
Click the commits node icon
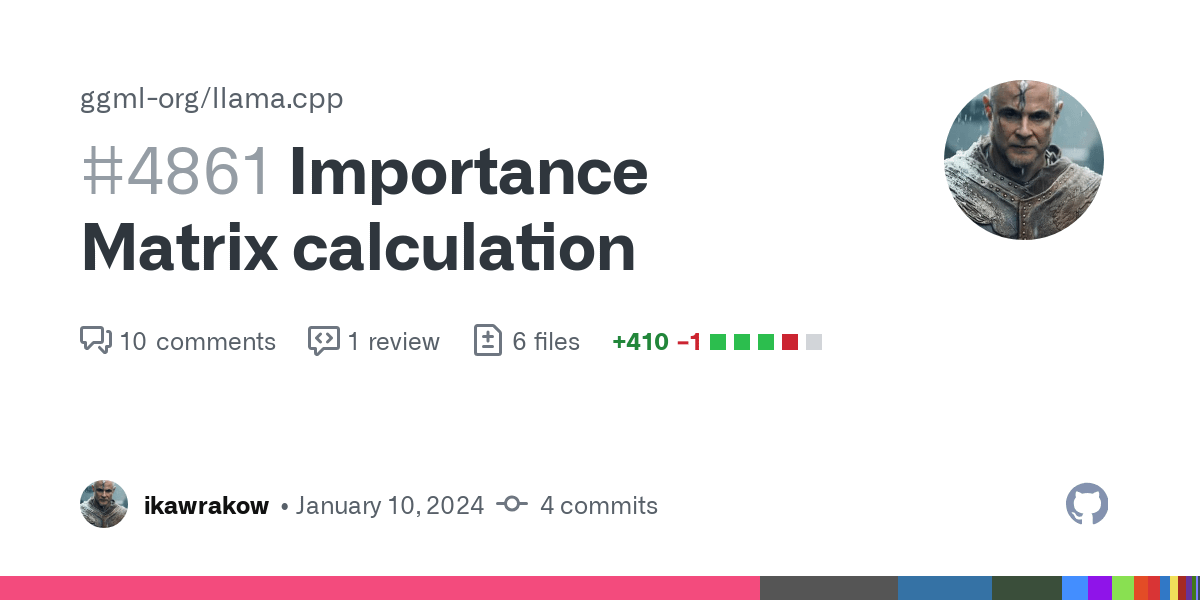coord(511,505)
